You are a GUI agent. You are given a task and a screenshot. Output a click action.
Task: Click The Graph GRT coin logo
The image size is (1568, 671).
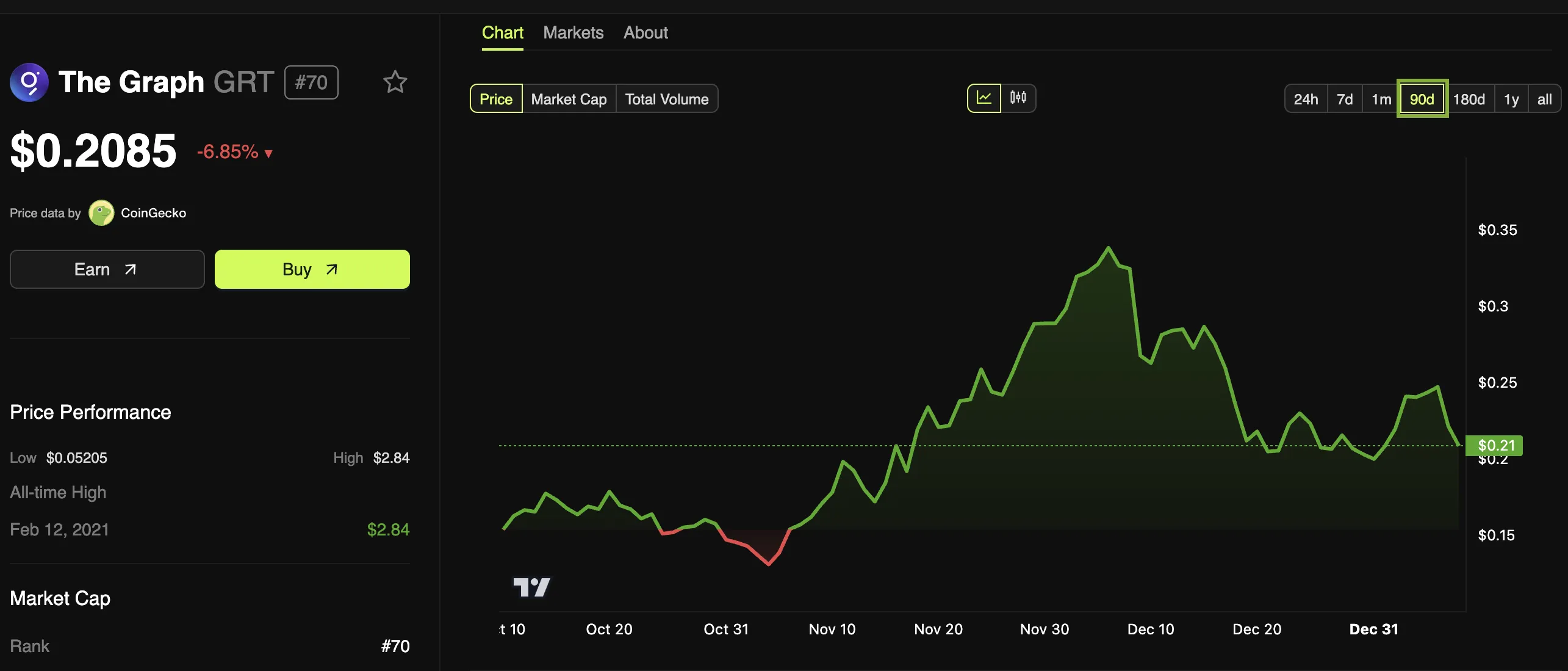(29, 82)
